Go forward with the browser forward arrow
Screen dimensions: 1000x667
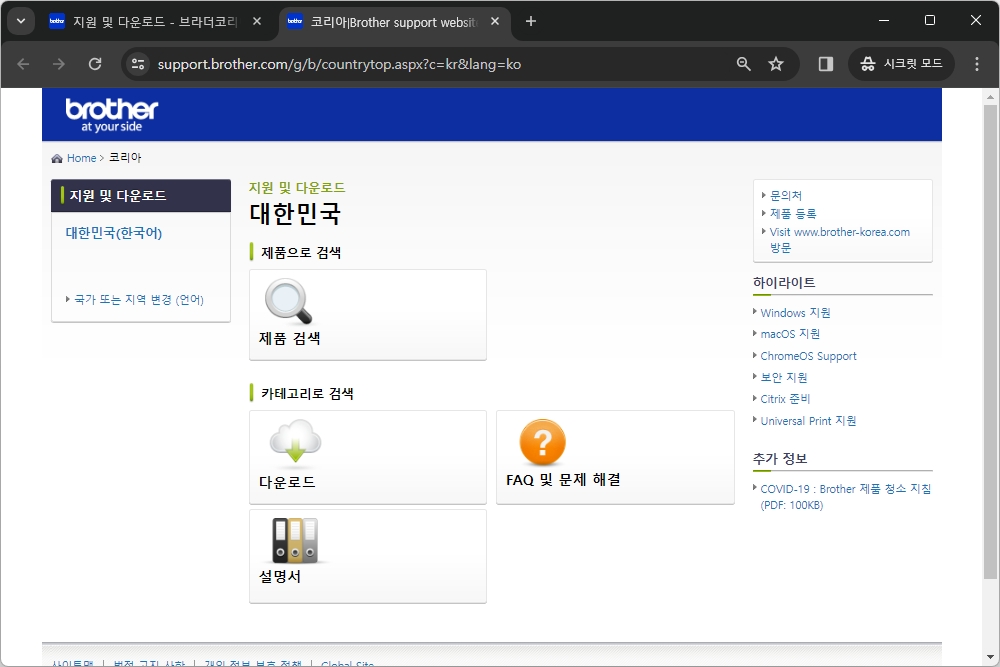pos(59,64)
